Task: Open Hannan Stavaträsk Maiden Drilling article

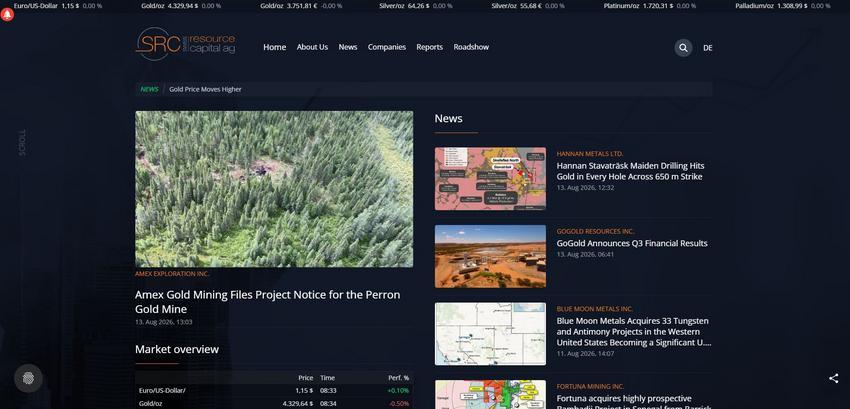Action: [x=630, y=171]
